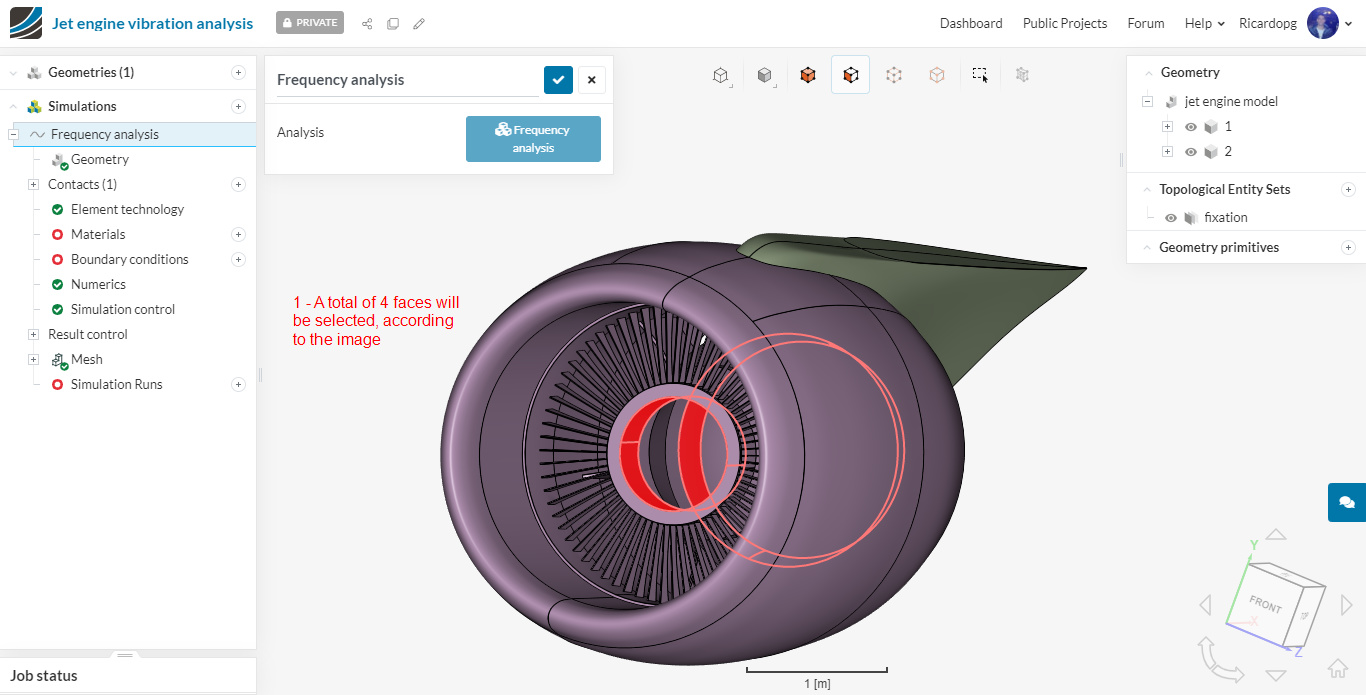Open Simulation control settings

click(x=123, y=309)
